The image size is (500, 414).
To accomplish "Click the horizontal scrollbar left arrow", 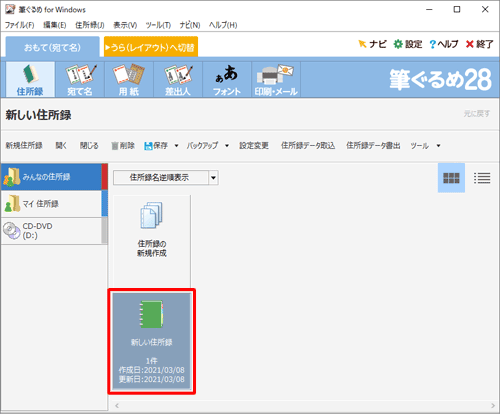I will pos(117,406).
